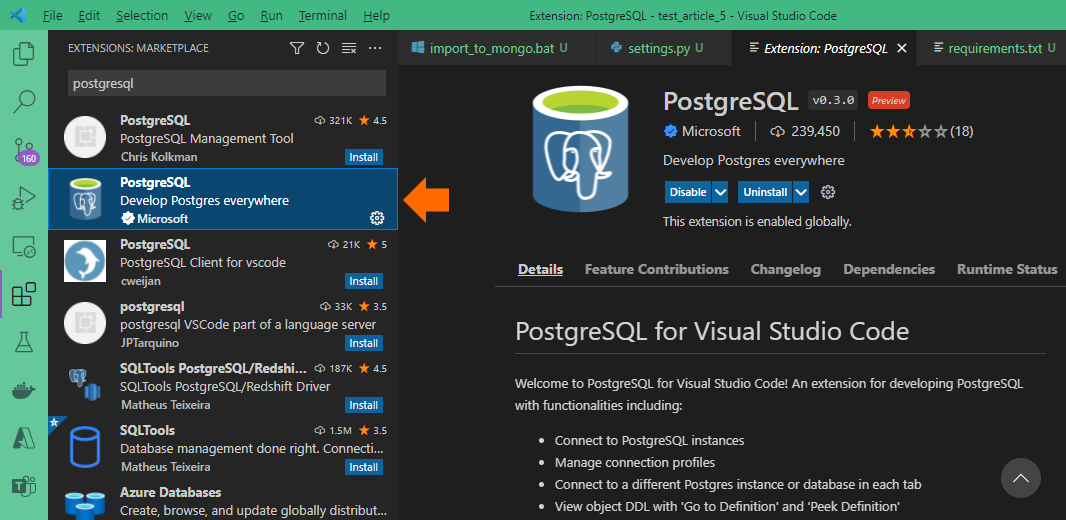
Task: Select the Changelog tab
Action: point(786,269)
